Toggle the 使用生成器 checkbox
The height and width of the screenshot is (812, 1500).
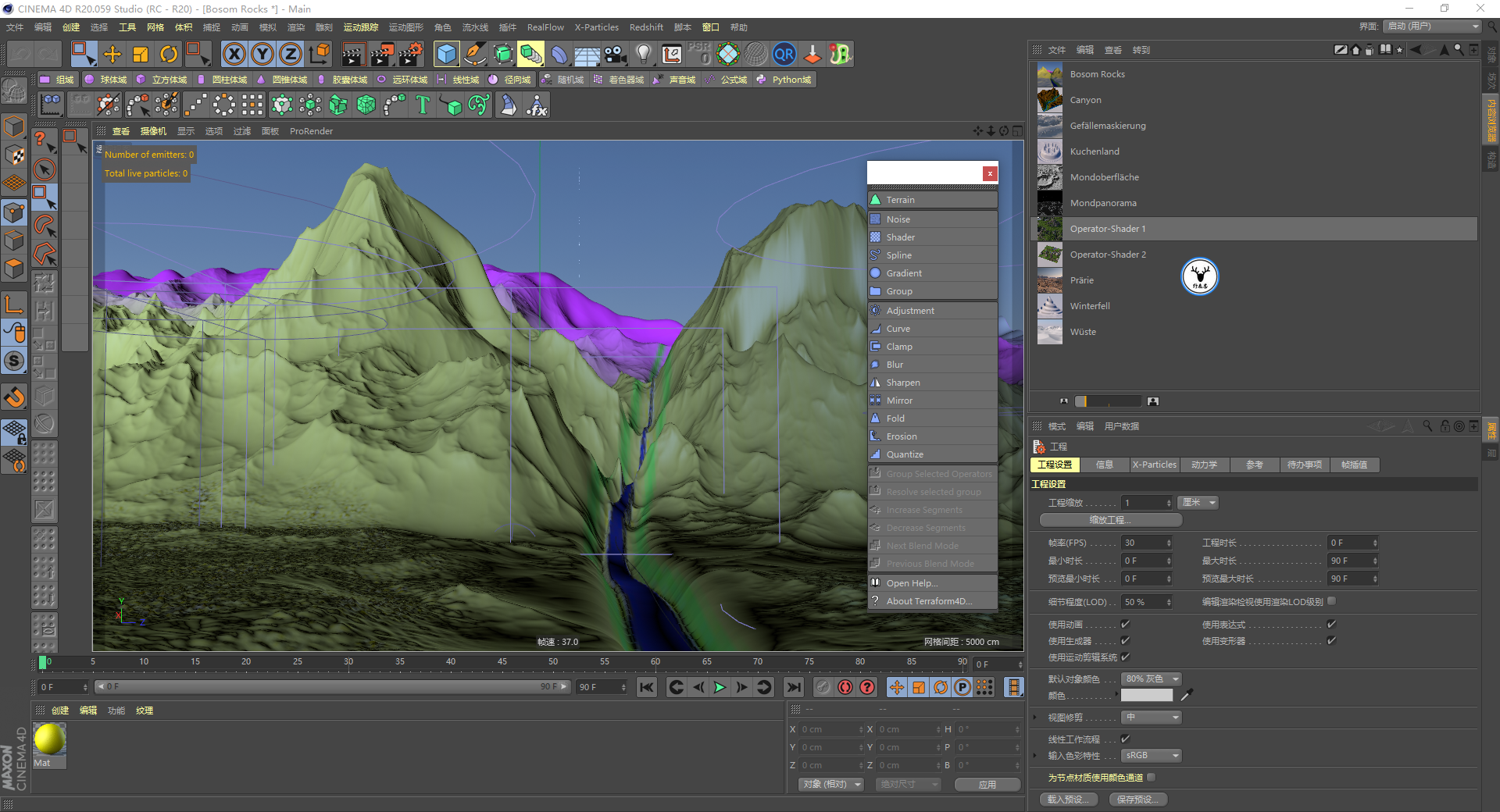tap(1126, 640)
